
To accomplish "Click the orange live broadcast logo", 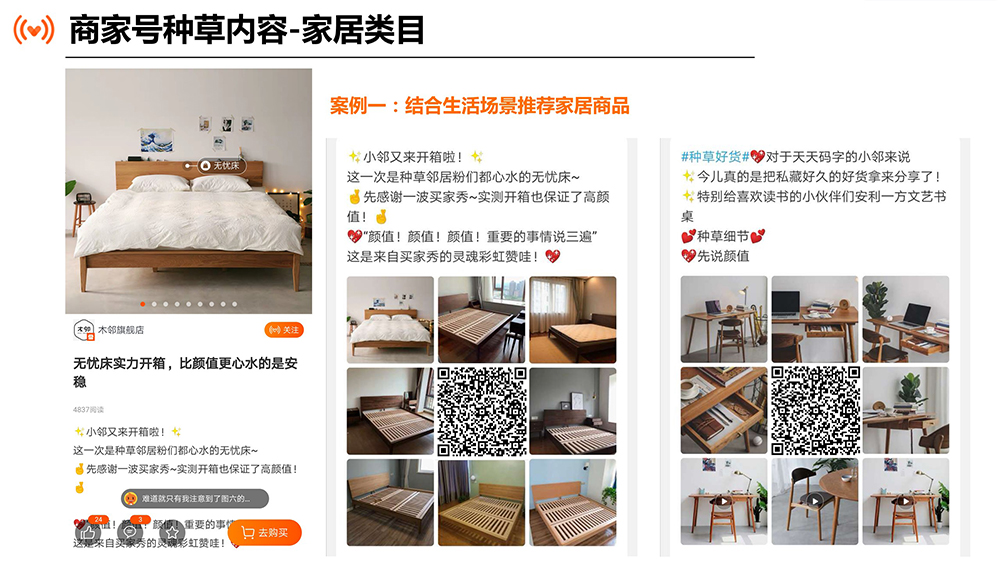I will tap(34, 29).
